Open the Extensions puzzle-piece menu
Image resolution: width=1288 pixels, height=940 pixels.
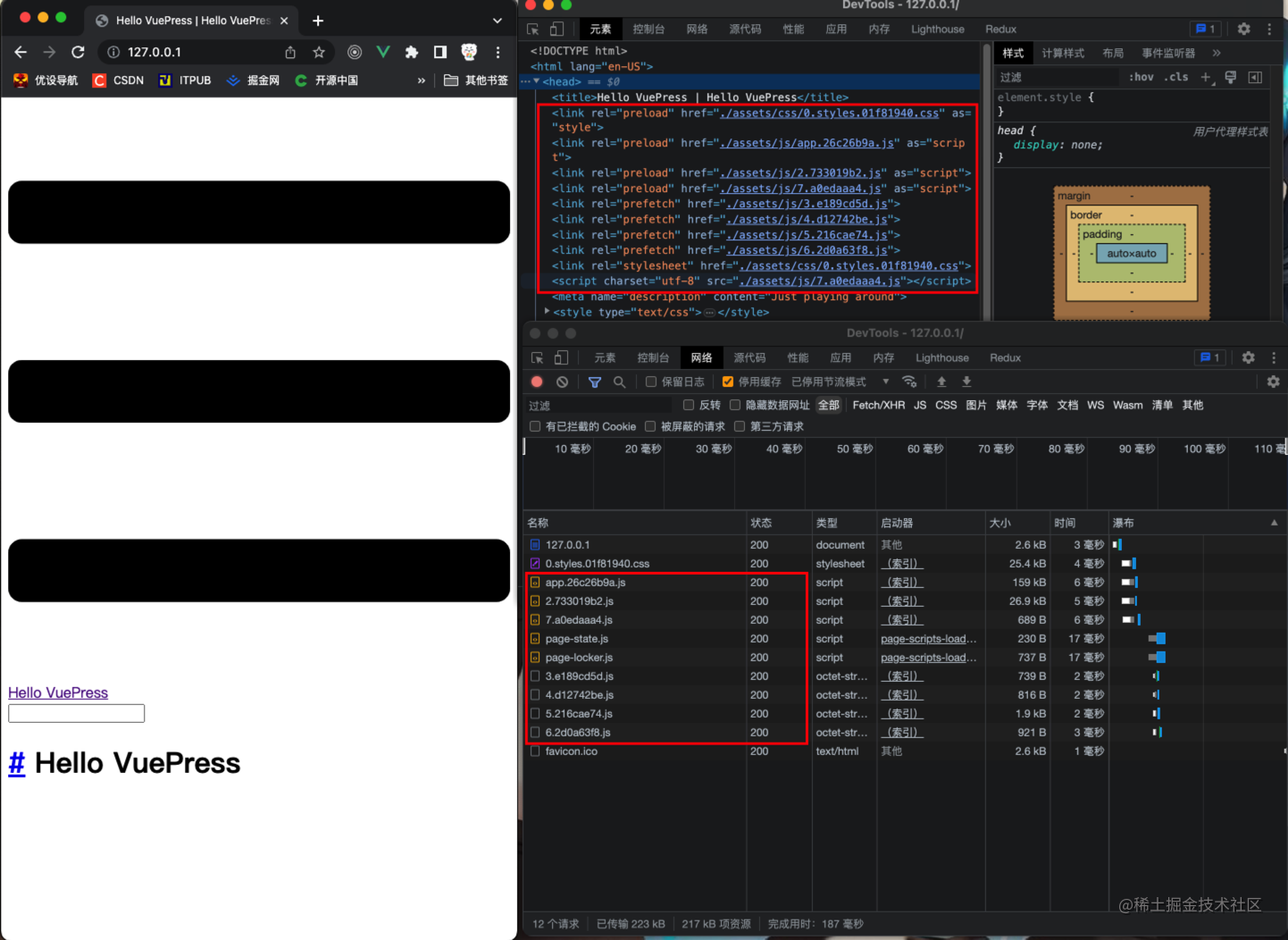point(412,52)
